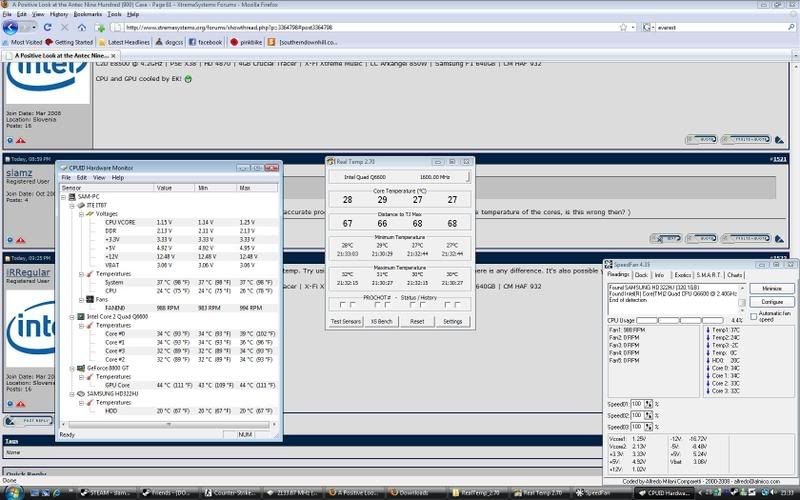The image size is (800, 500).
Task: Stop loading with the X toolbar icon
Action: [65, 28]
